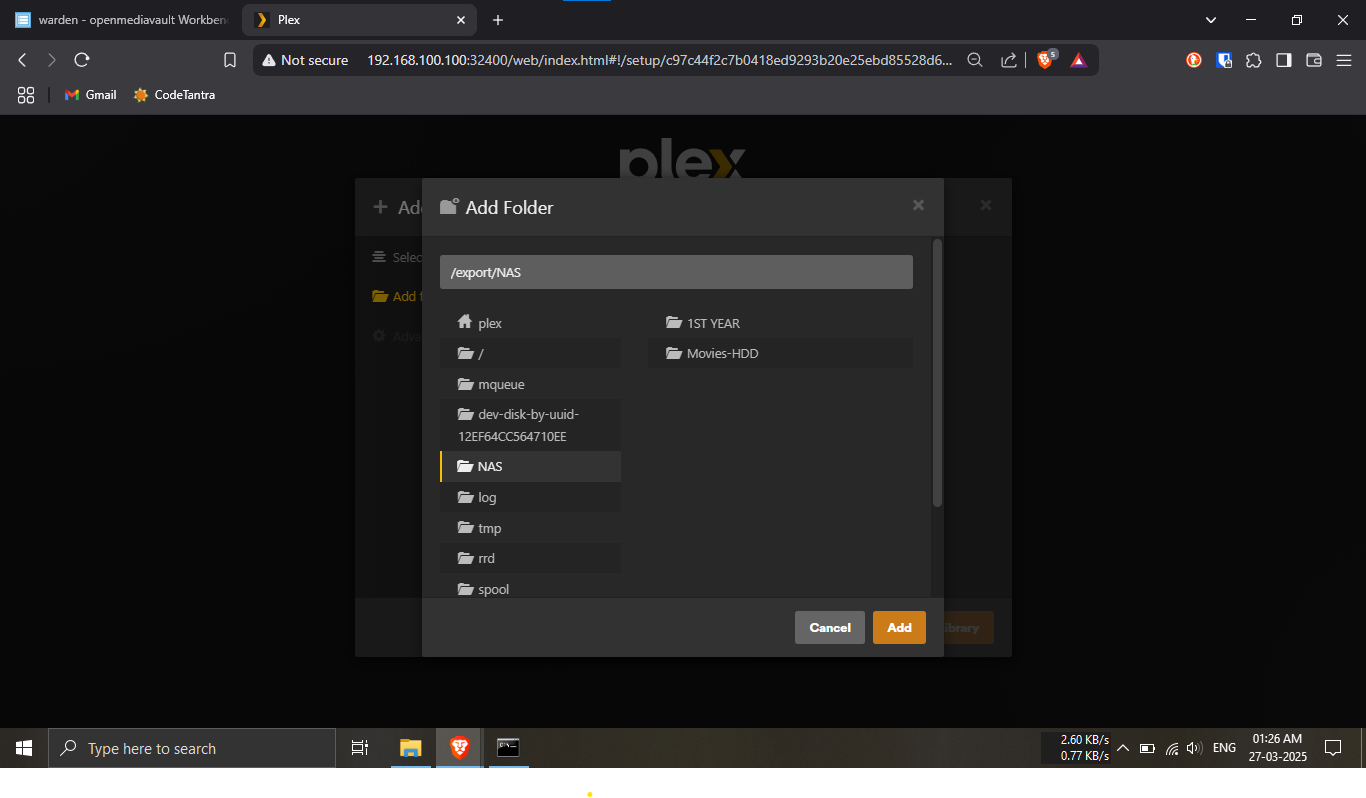Click the Cancel button
This screenshot has height=798, width=1366.
(829, 628)
